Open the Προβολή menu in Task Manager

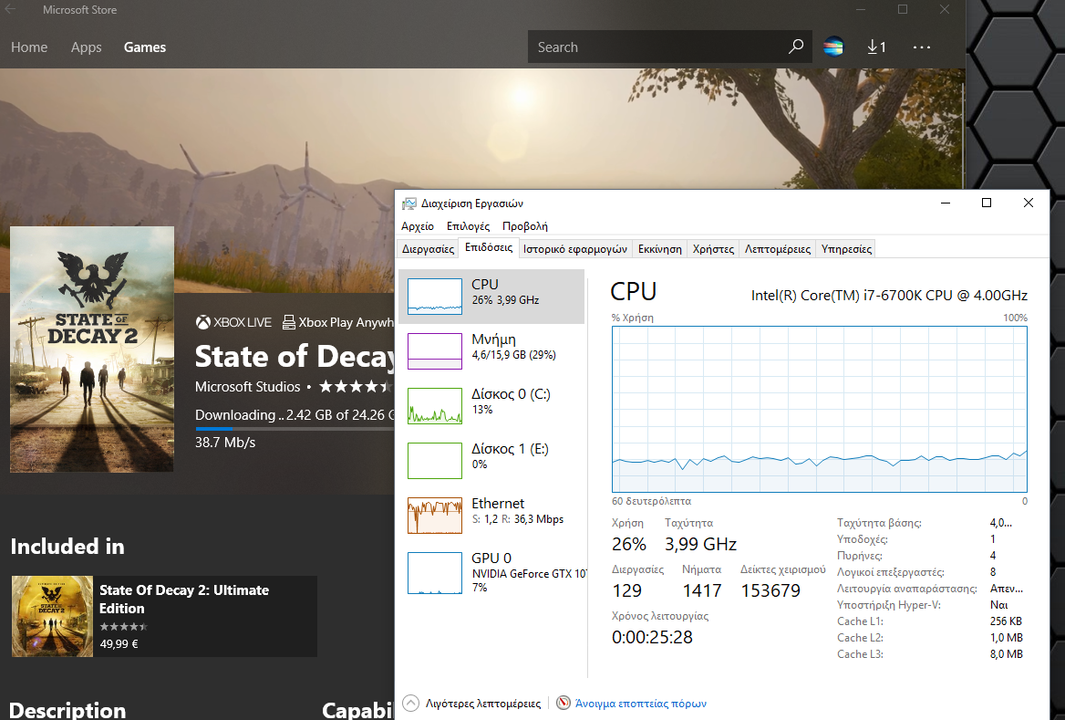pos(524,226)
